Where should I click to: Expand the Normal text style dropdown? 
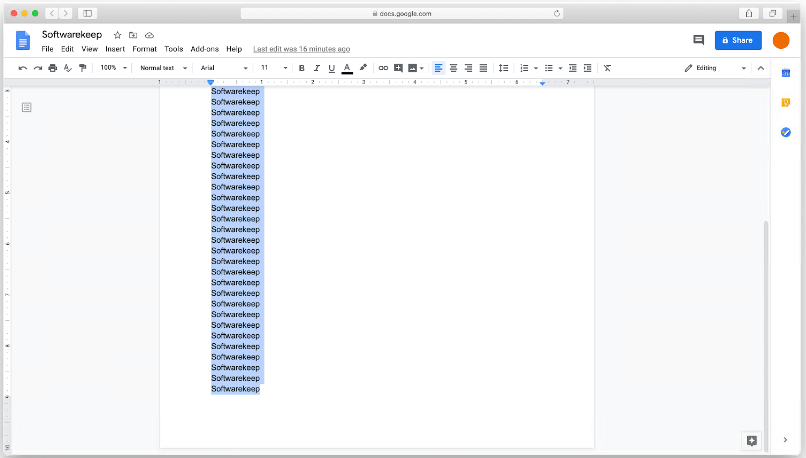point(162,68)
